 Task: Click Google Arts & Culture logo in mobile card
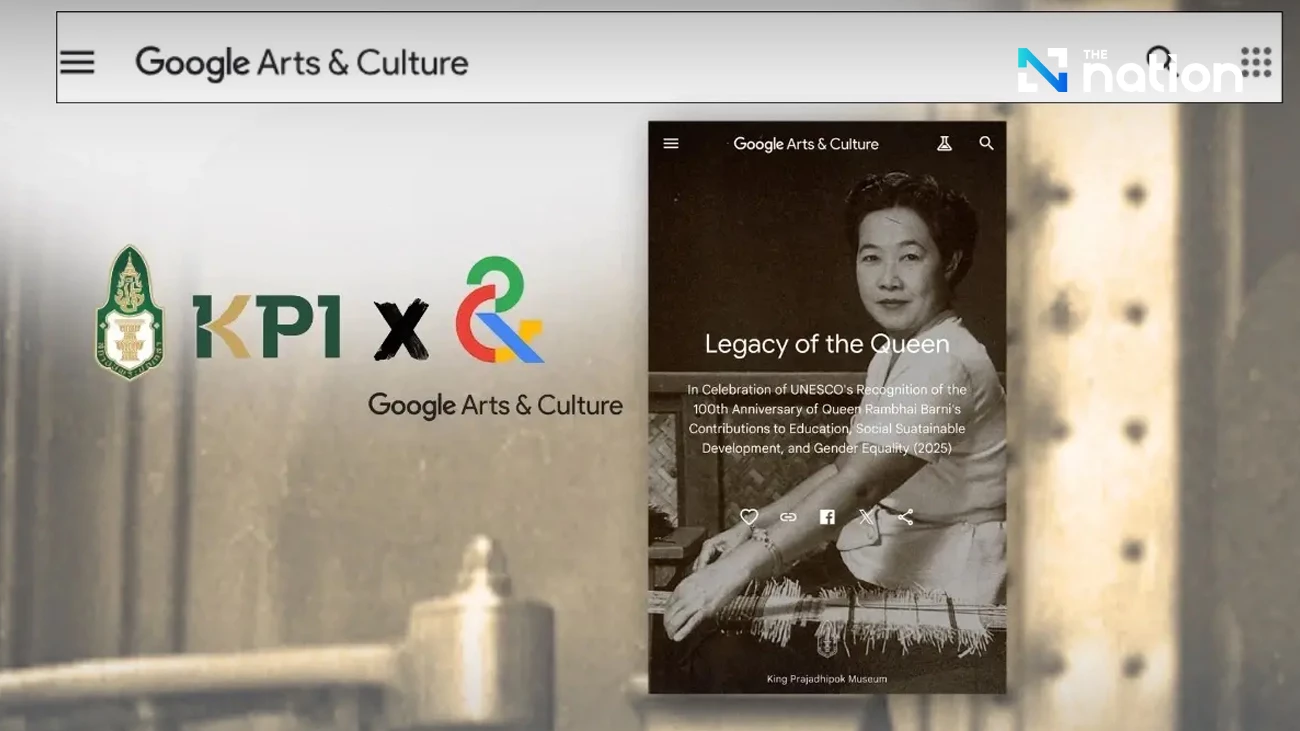[x=805, y=144]
